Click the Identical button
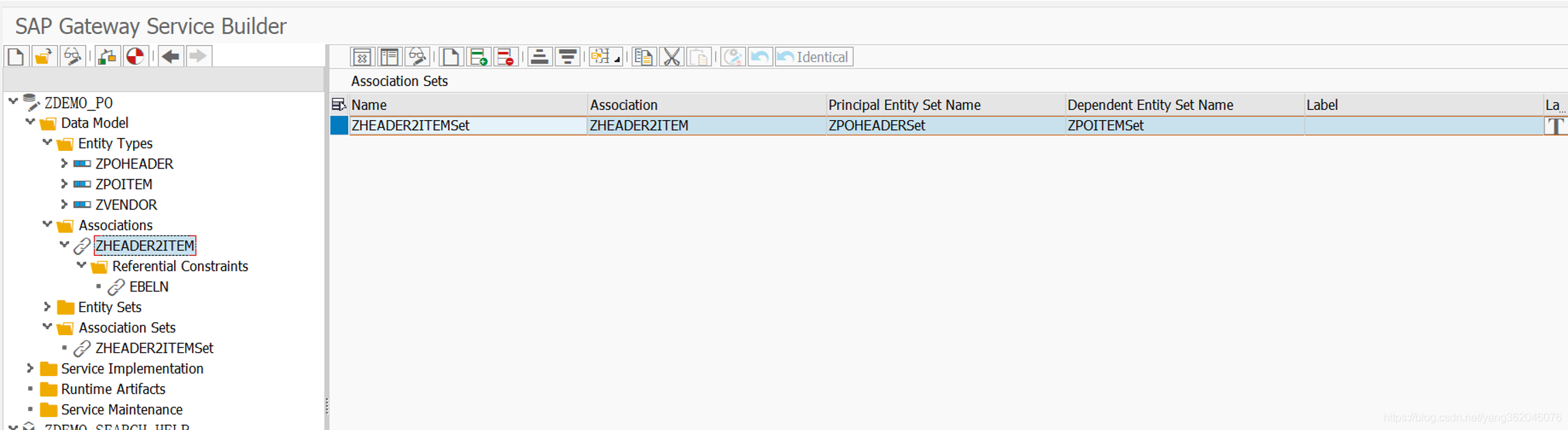 (x=814, y=57)
